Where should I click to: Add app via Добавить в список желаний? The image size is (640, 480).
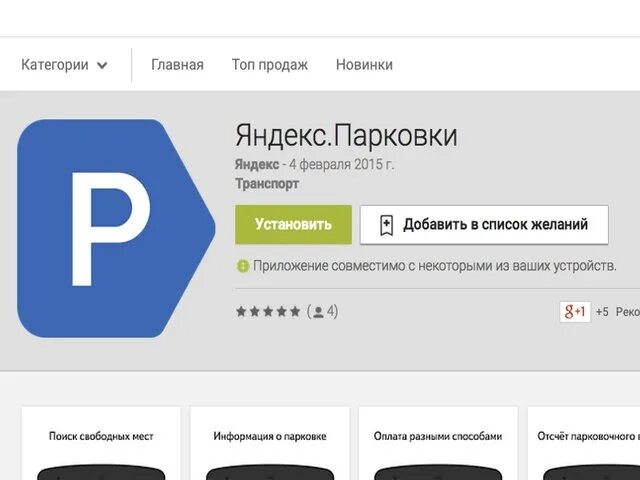484,224
